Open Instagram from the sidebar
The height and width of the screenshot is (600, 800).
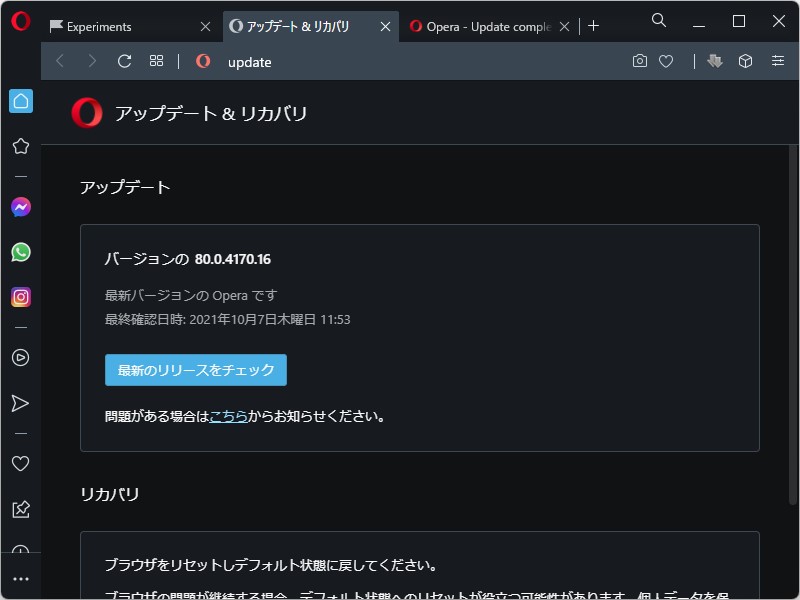[20, 297]
